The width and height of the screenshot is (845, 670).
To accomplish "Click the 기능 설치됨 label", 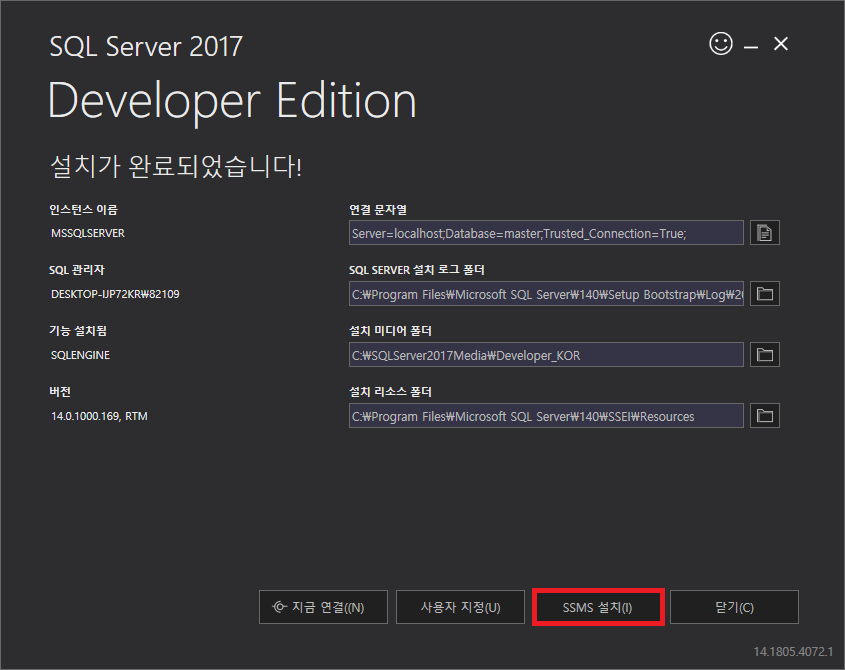I will tap(78, 331).
